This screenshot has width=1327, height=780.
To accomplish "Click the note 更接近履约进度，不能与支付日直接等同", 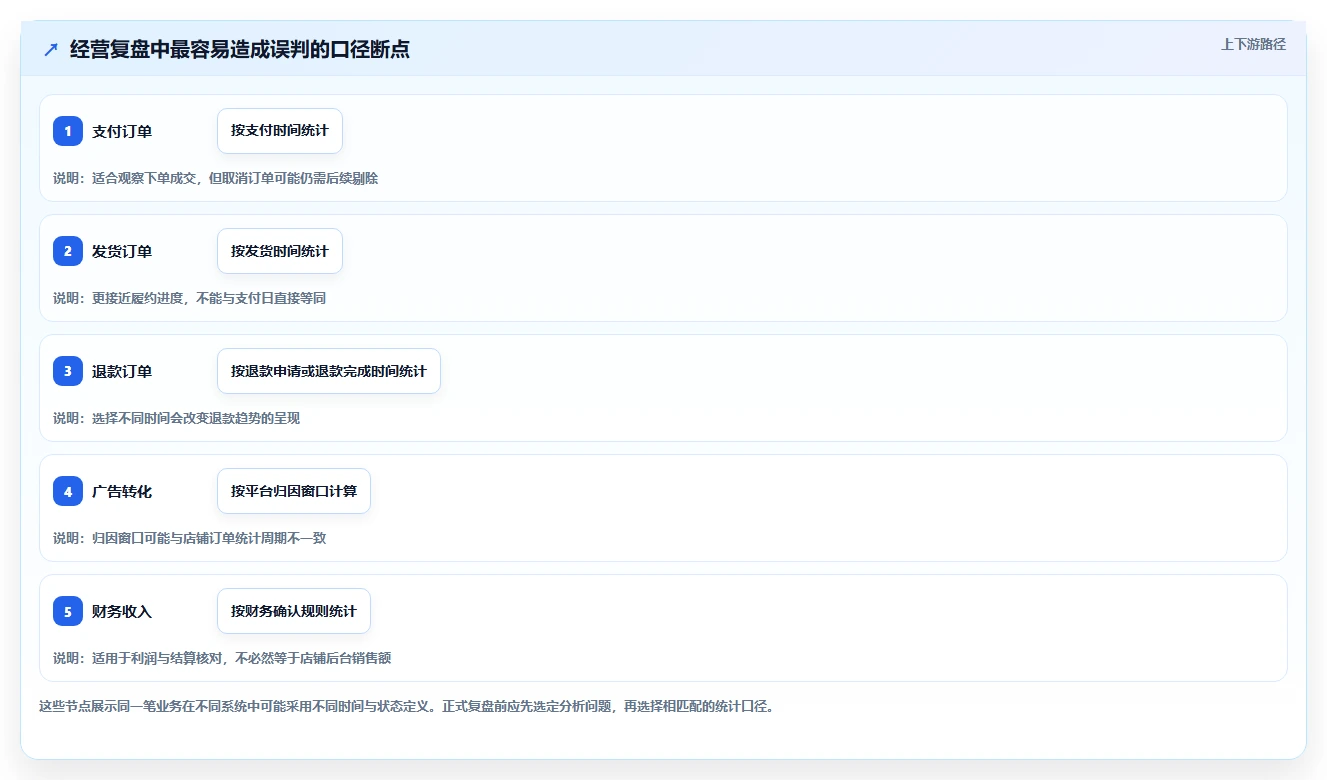I will [209, 298].
